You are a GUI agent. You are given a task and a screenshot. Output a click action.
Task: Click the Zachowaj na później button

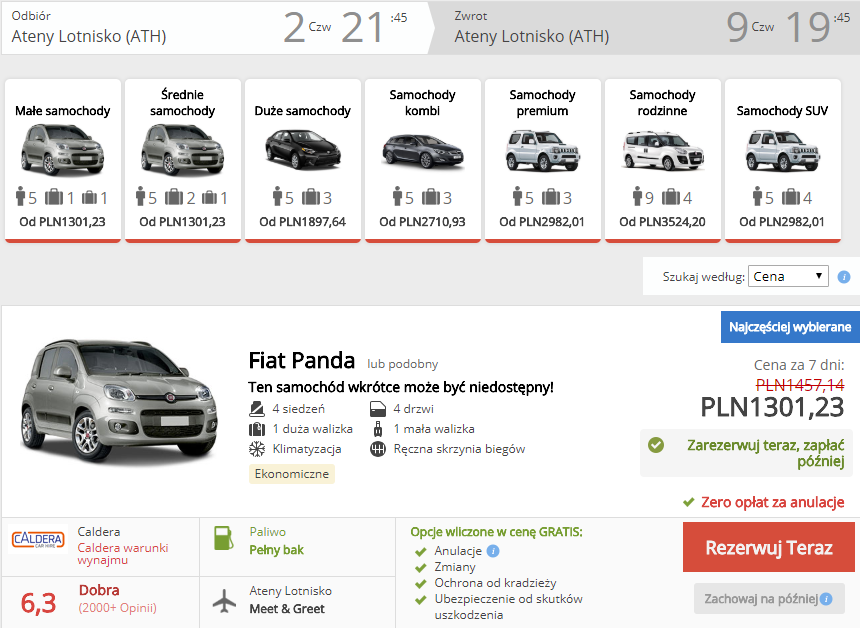pos(769,598)
